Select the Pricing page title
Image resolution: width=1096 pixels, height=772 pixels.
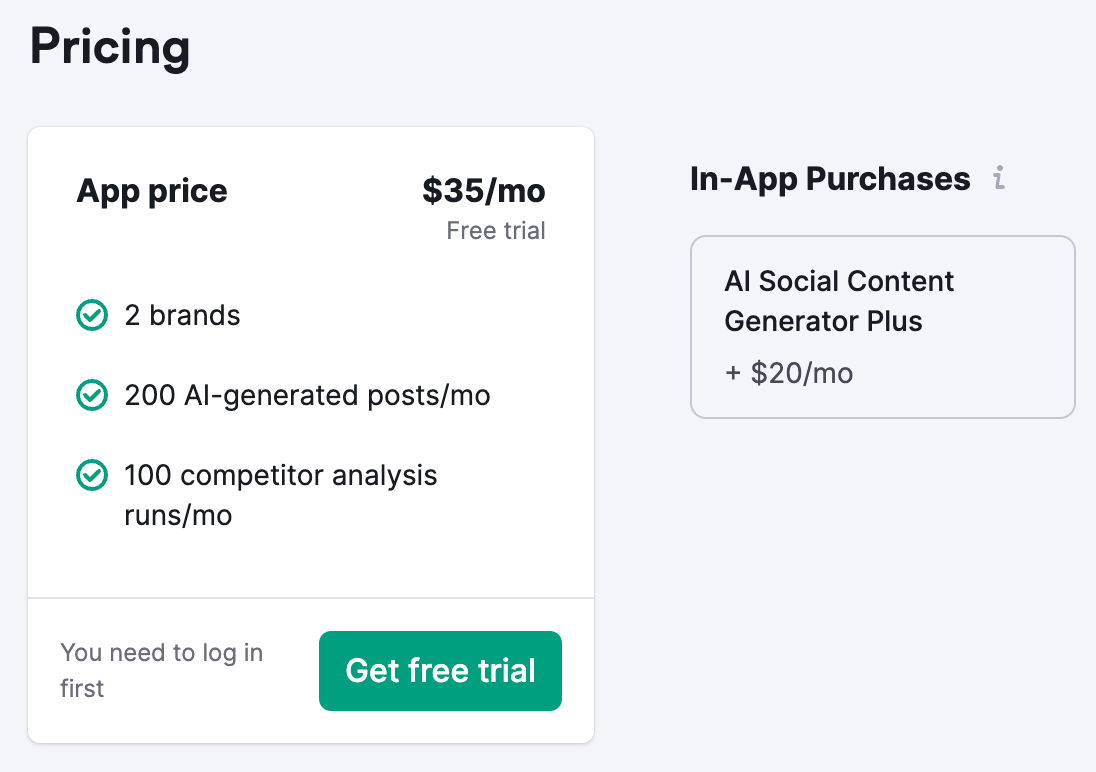pos(110,46)
